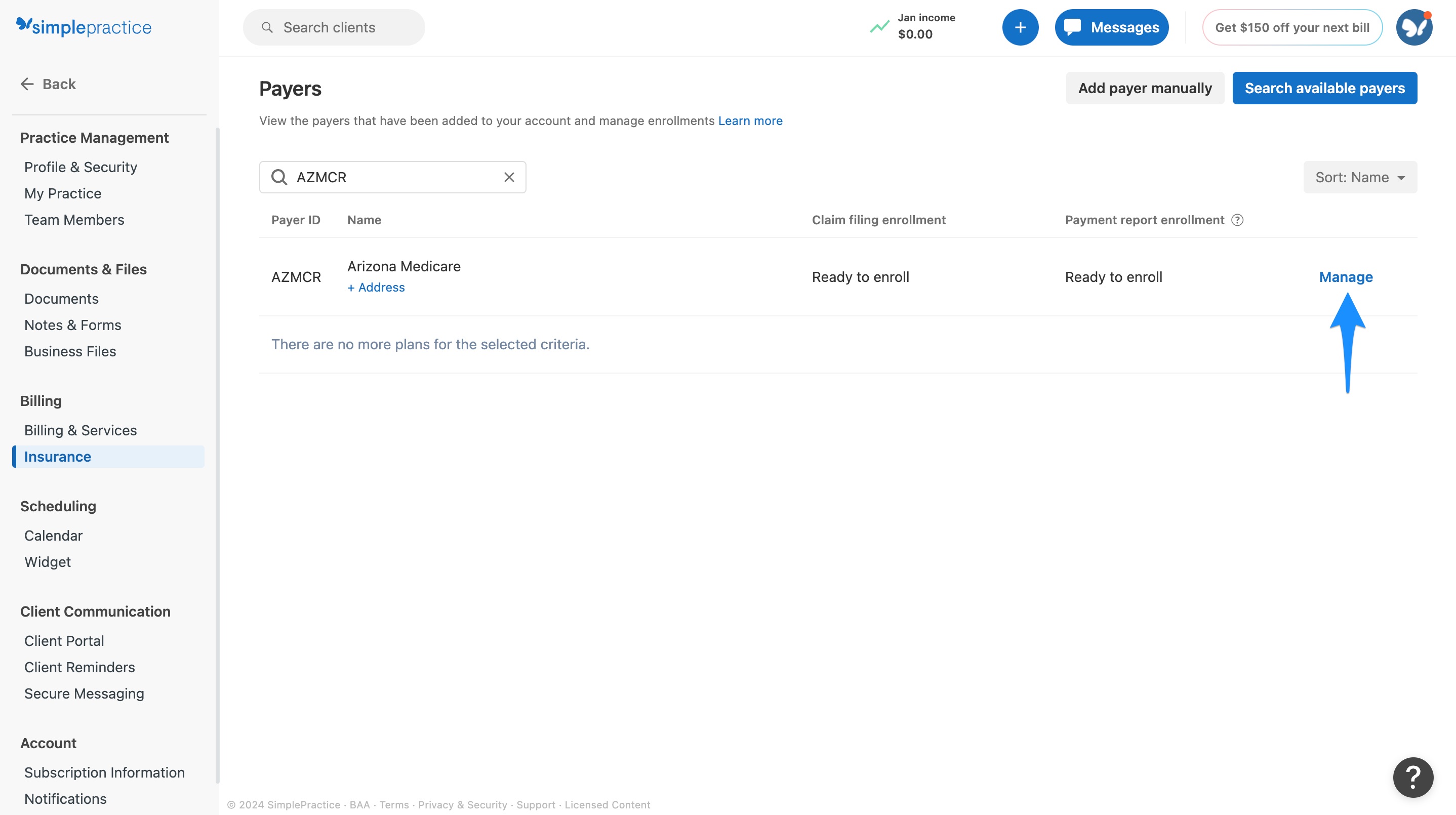
Task: Click the Jan income graph indicator
Action: [878, 26]
